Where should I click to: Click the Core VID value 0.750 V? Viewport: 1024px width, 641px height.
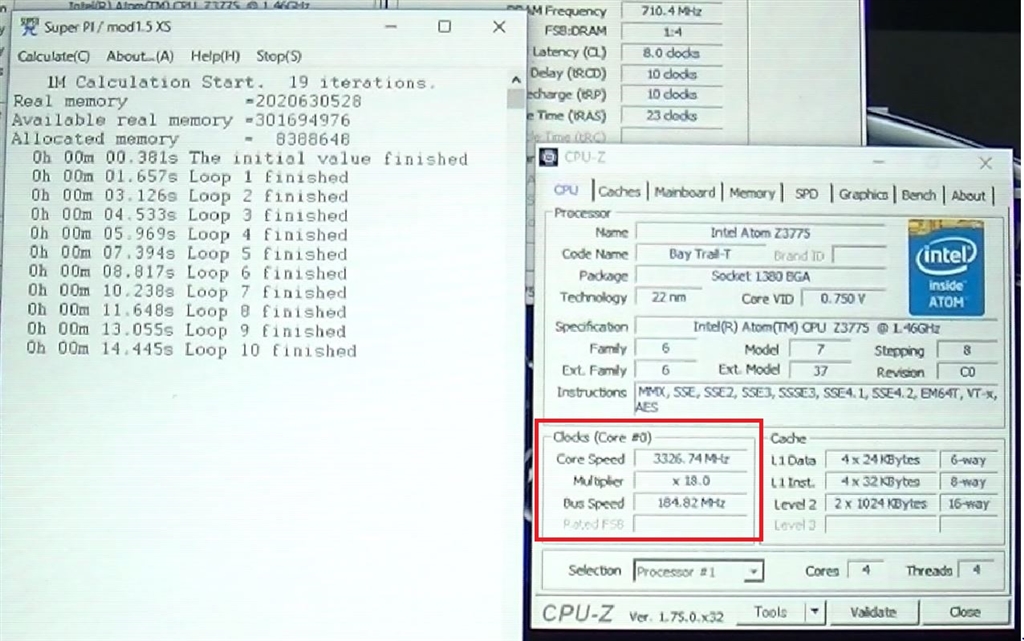click(842, 299)
